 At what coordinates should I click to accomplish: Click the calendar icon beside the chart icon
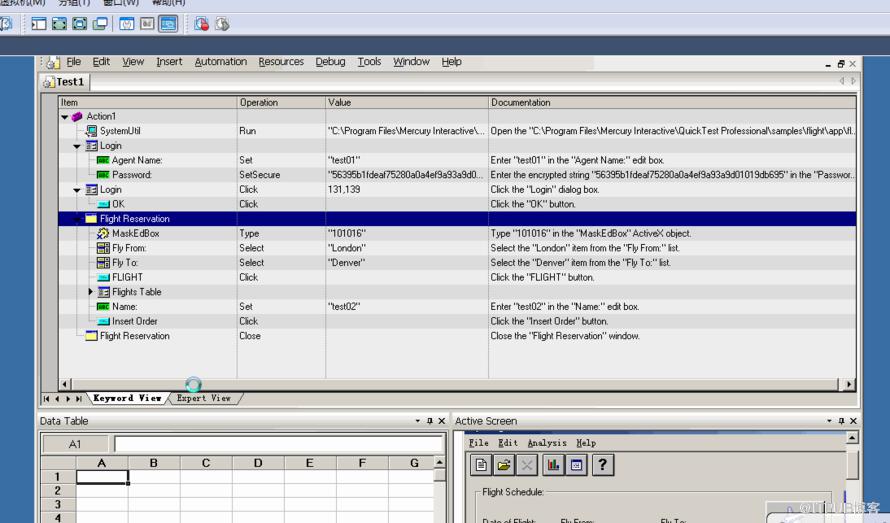[x=576, y=465]
